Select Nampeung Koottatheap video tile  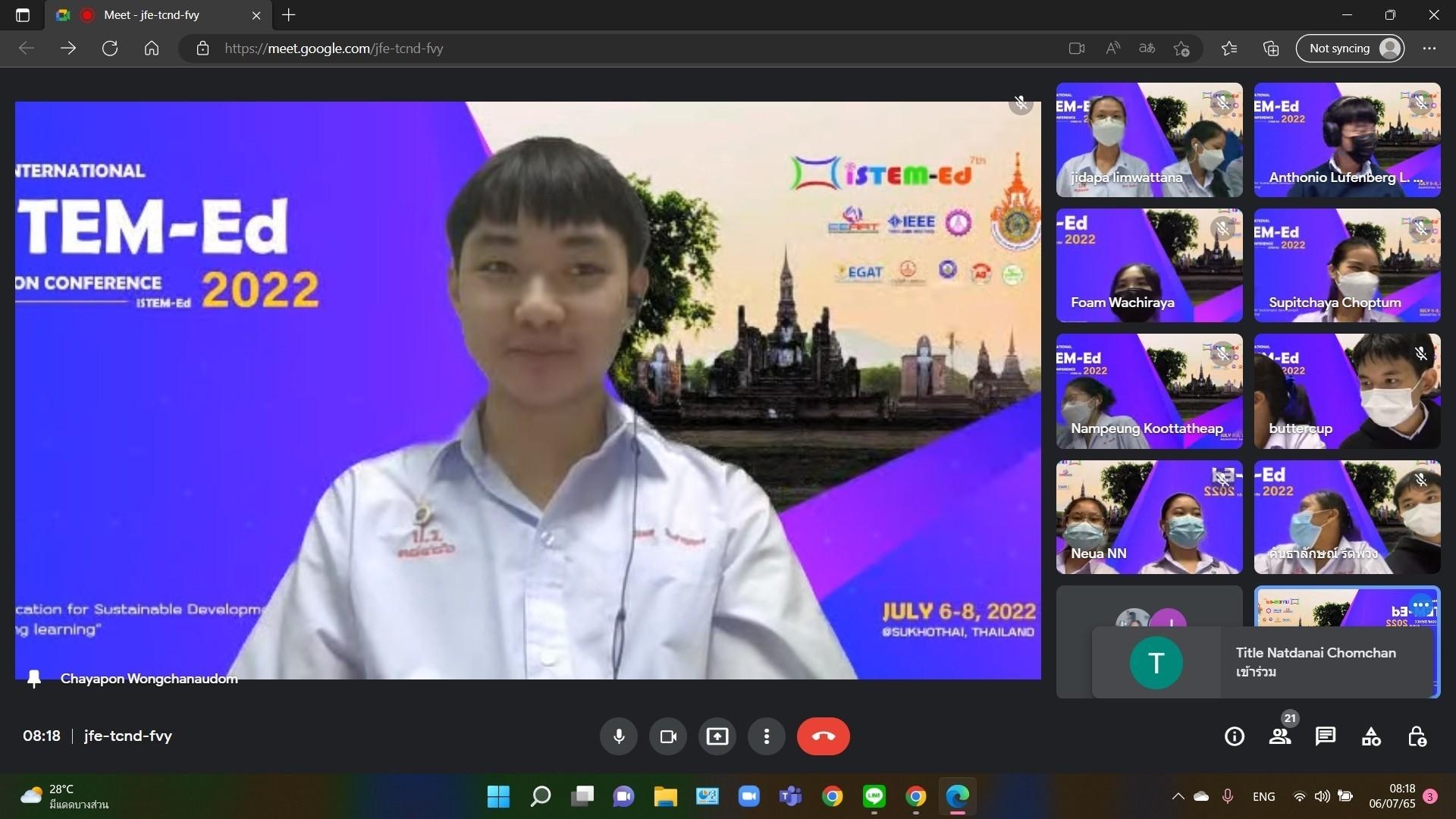tap(1150, 391)
